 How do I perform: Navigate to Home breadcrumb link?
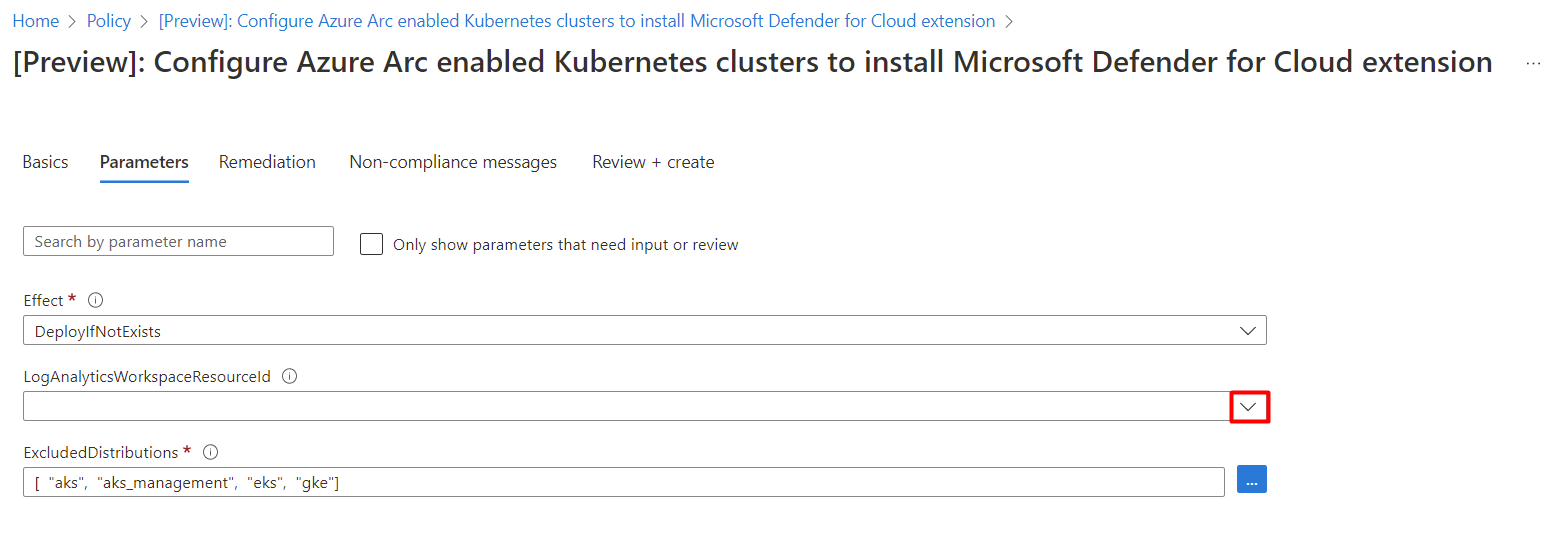35,21
